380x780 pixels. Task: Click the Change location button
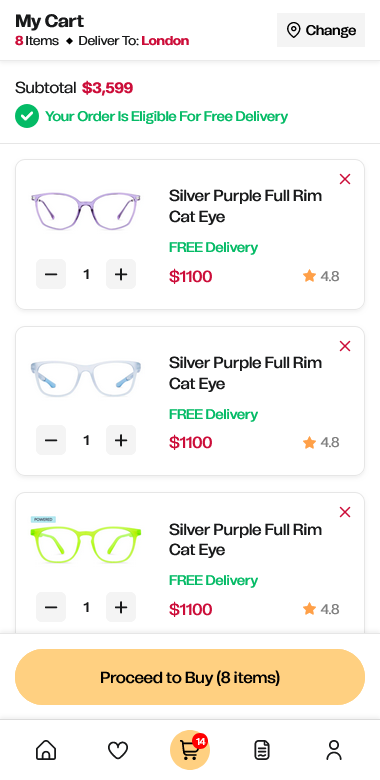pyautogui.click(x=321, y=30)
